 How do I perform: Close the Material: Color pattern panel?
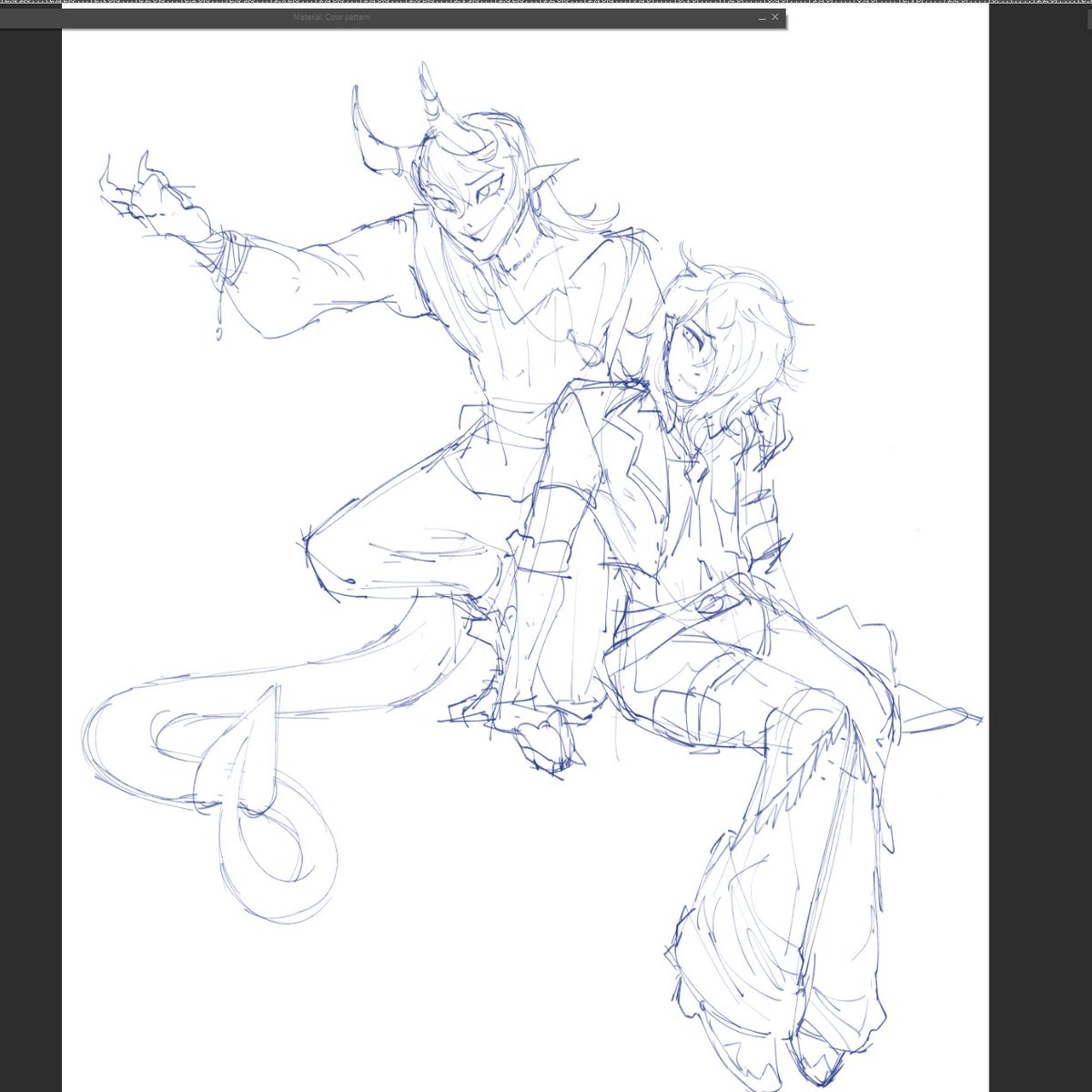pos(775,17)
